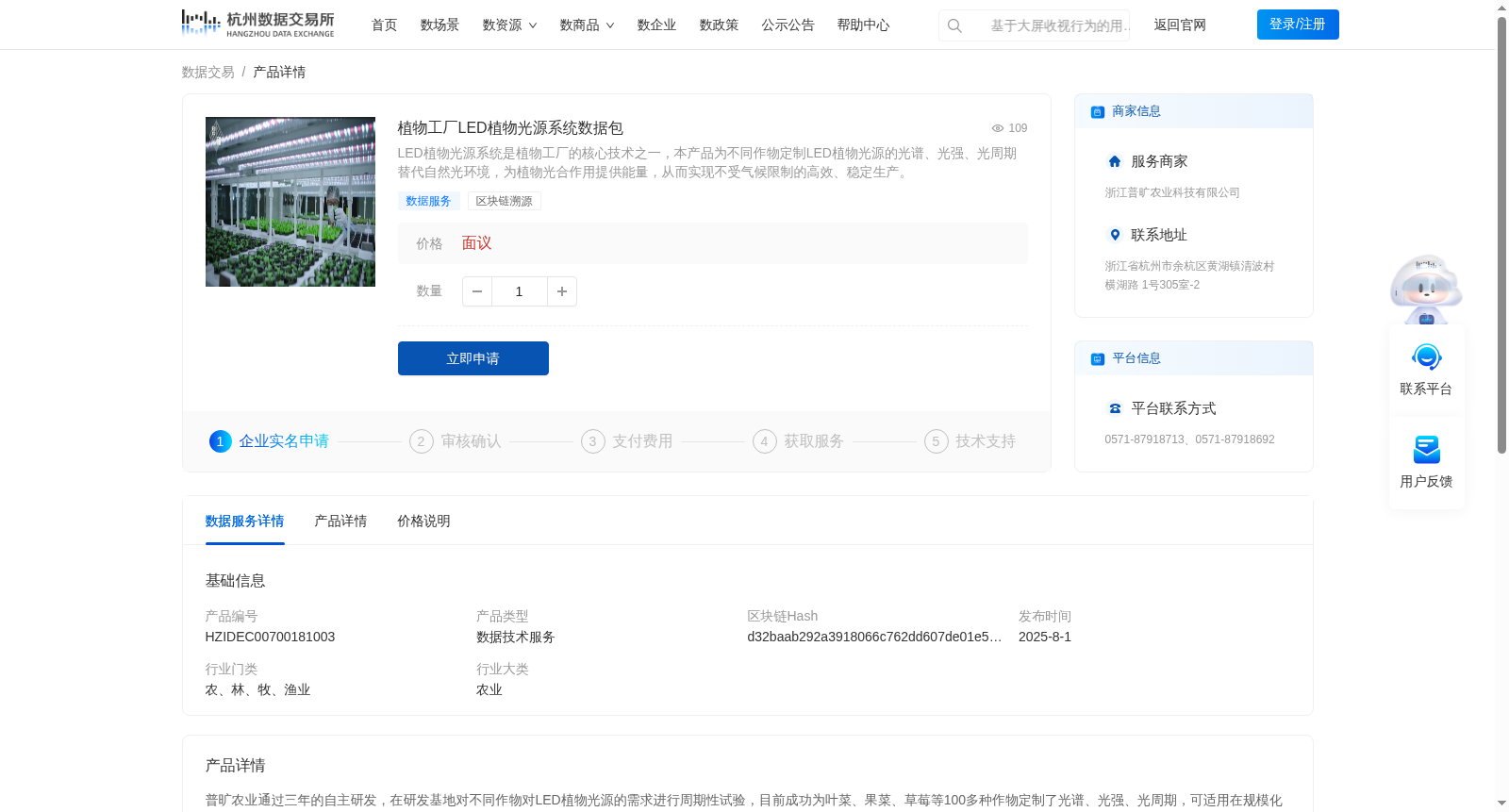Click step 1 circle 企业实名申请

pos(221,441)
